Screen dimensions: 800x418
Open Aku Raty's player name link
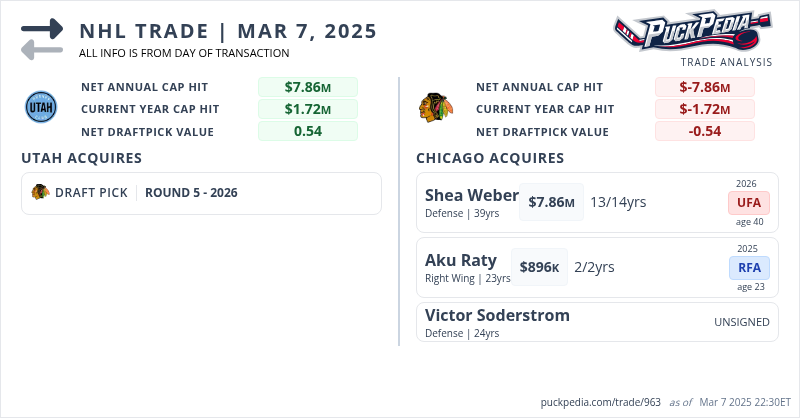[460, 259]
